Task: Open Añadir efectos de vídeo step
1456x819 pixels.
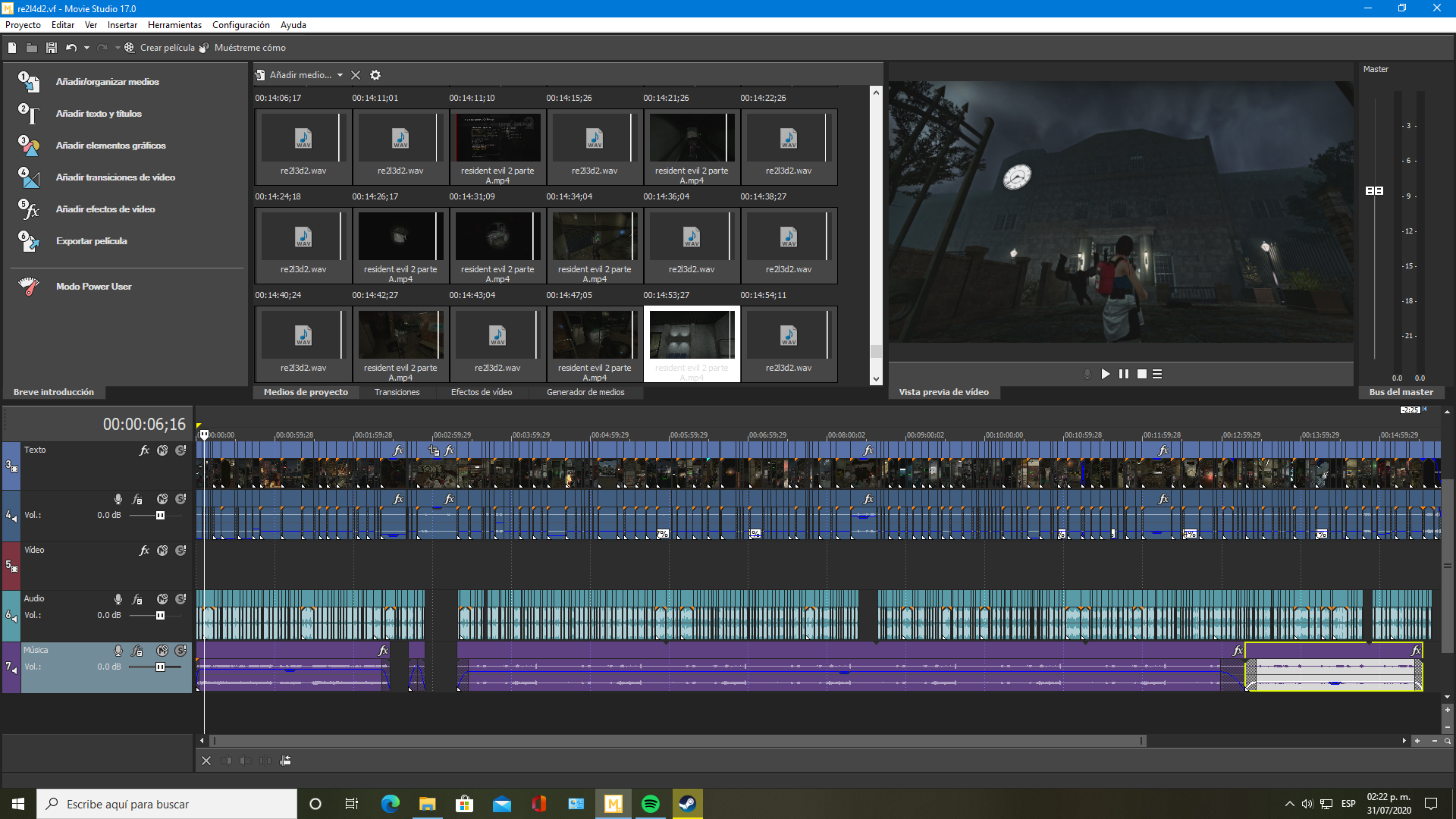Action: [105, 209]
